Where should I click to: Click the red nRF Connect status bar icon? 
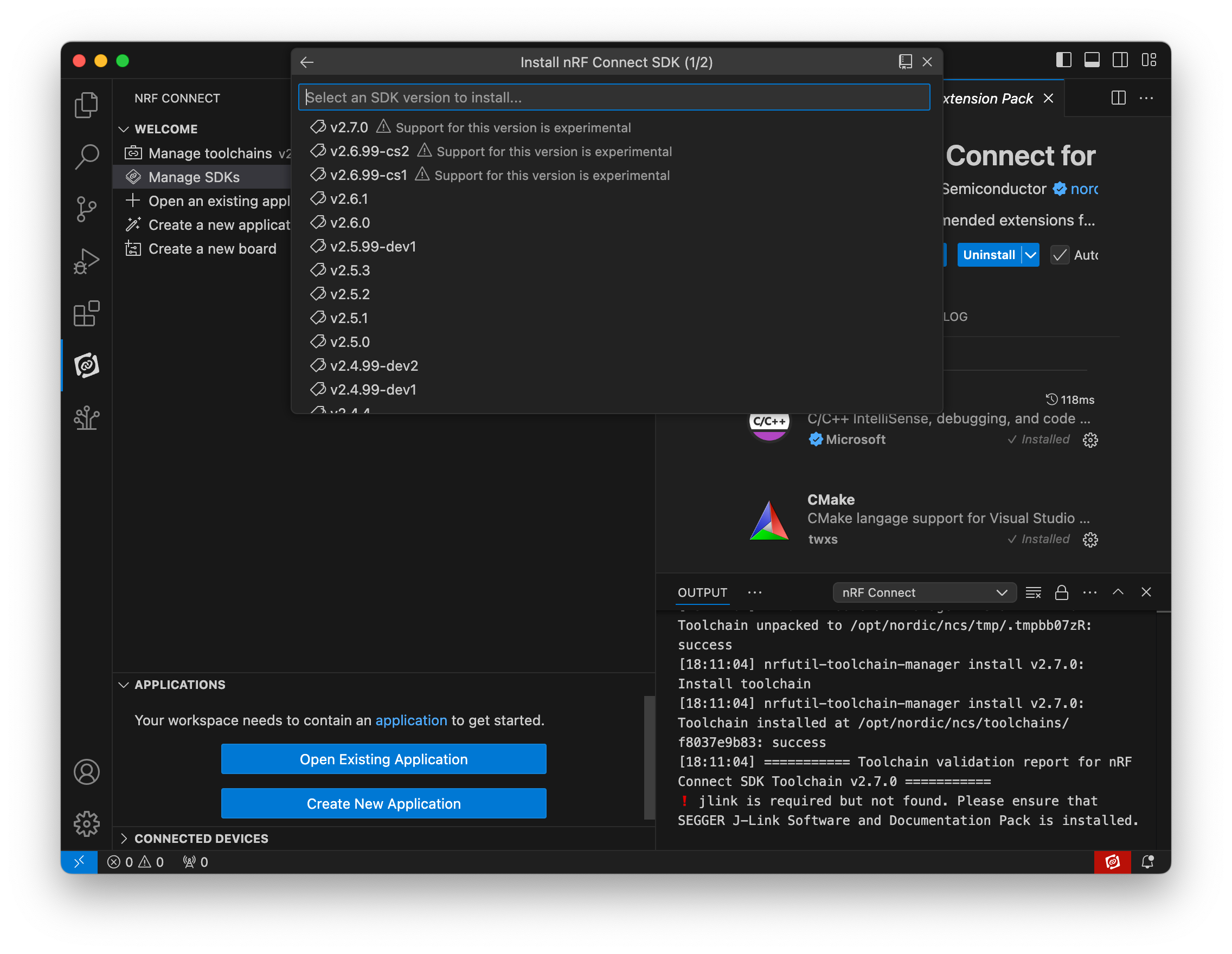(x=1112, y=862)
